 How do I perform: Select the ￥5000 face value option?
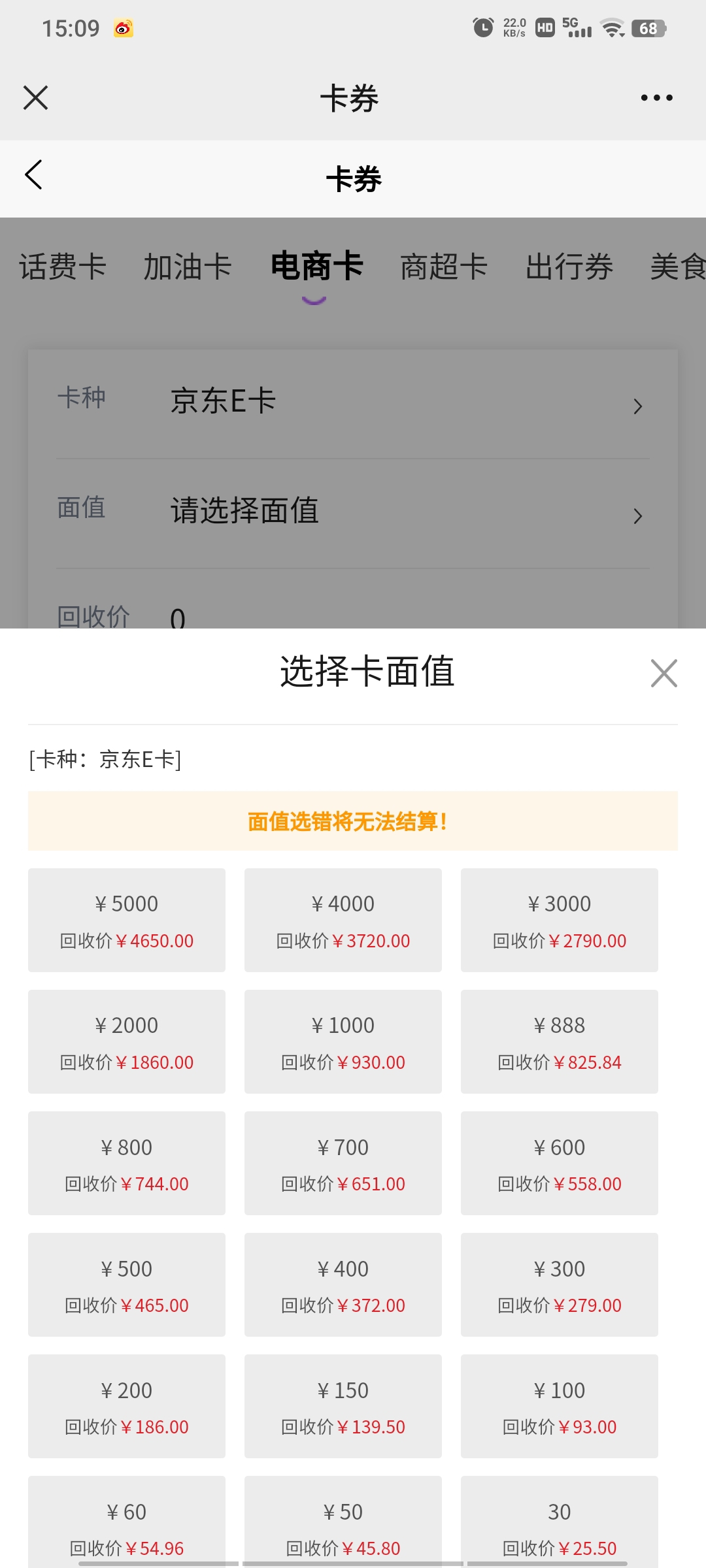[x=127, y=920]
